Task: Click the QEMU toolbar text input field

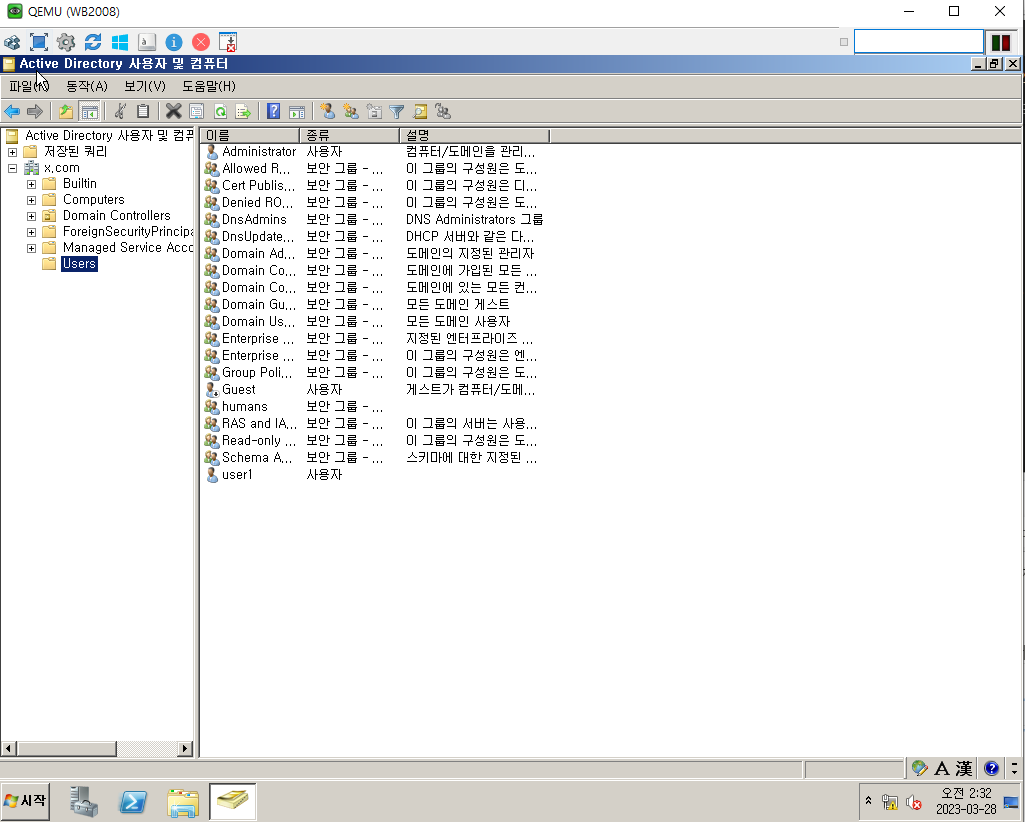Action: click(918, 42)
